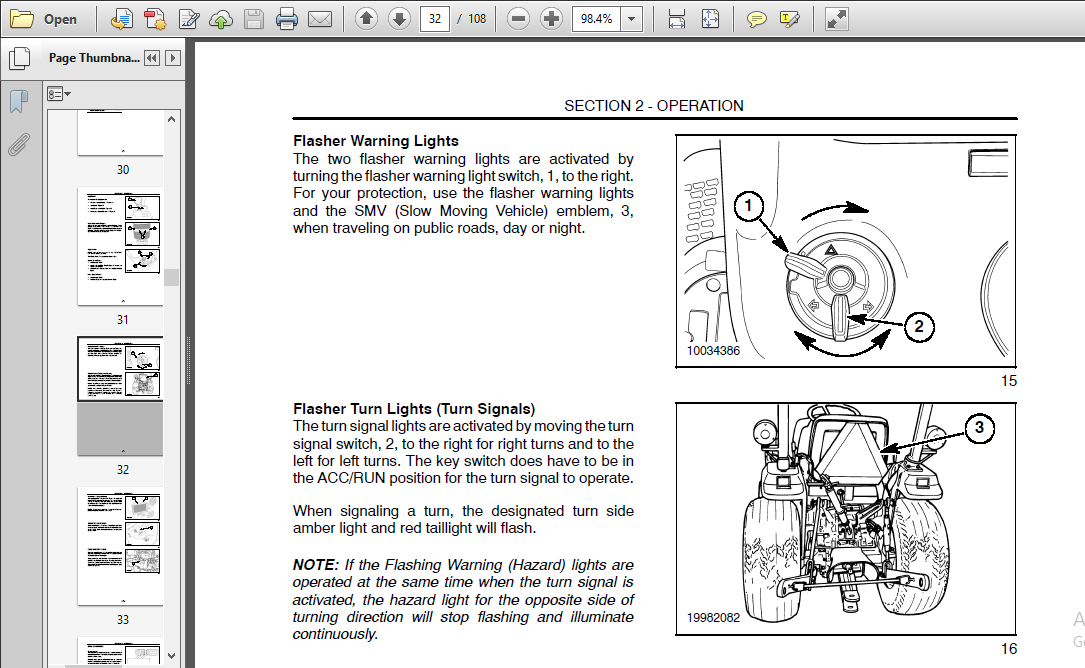The image size is (1085, 668).
Task: Click the 'Flasher Turn Lights (Turn Signals)' heading
Action: [x=414, y=409]
